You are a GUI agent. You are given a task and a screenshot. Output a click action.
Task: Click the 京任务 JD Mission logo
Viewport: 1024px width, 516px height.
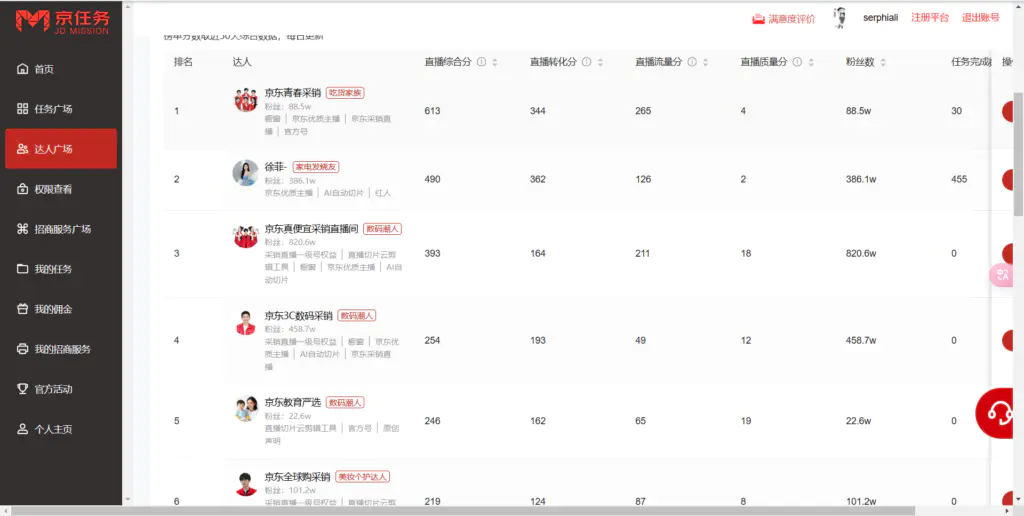point(62,22)
